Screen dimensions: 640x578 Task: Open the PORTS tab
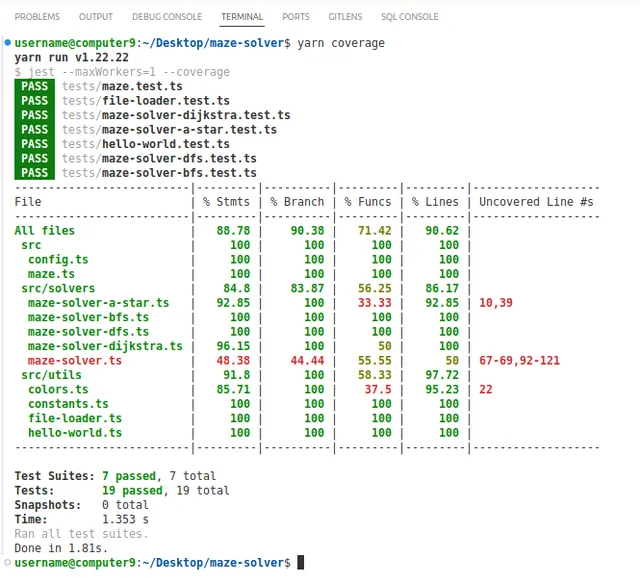pyautogui.click(x=296, y=17)
